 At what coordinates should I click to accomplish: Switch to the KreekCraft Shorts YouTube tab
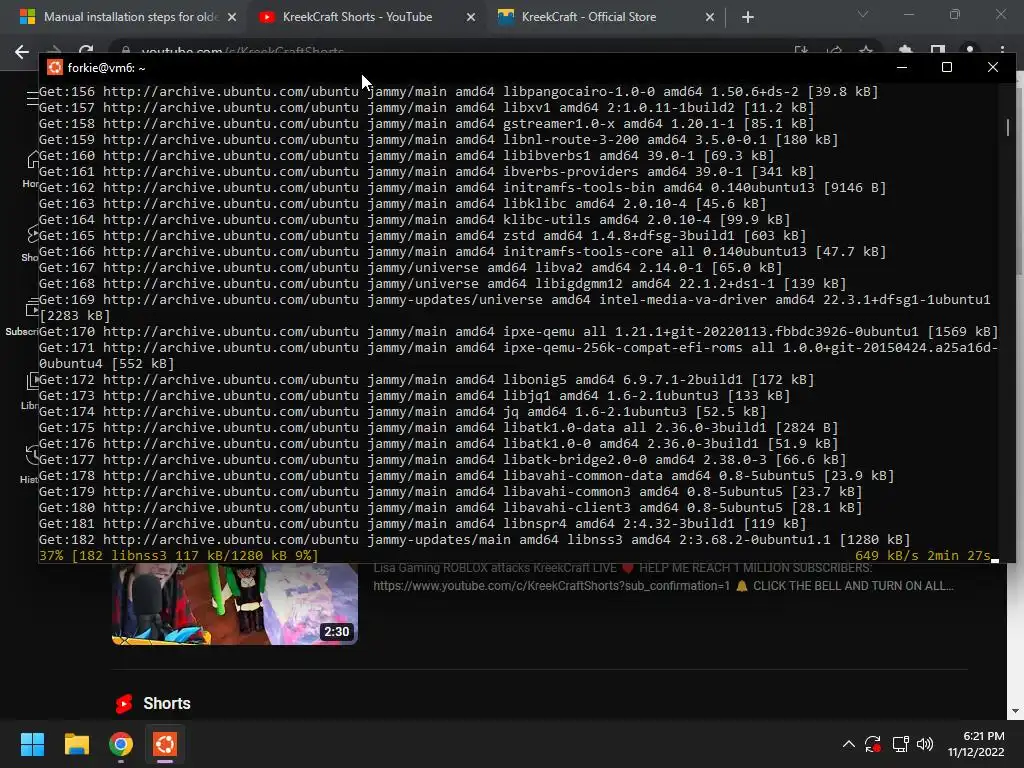357,17
